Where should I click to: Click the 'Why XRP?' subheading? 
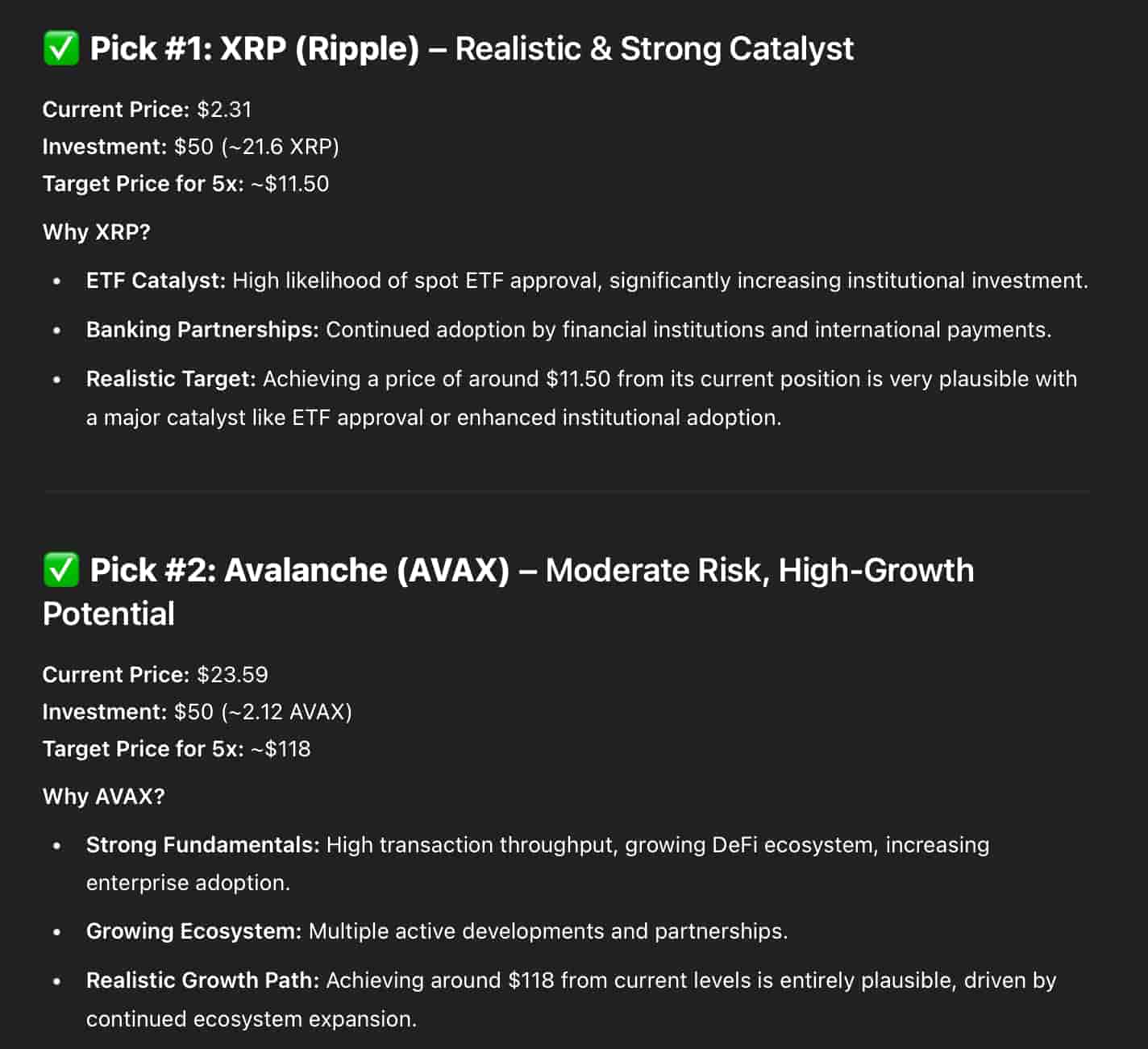[x=97, y=232]
